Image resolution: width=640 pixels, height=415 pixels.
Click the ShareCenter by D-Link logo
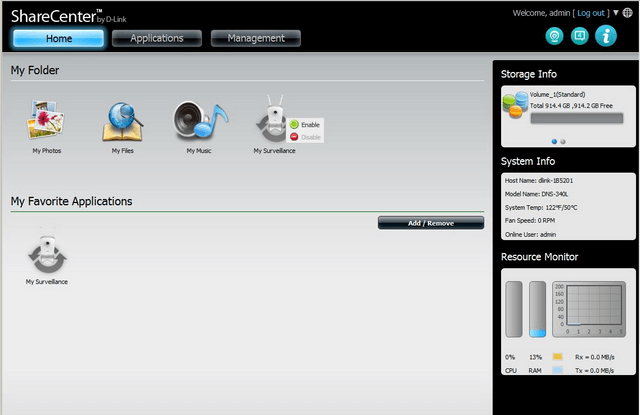pos(69,16)
